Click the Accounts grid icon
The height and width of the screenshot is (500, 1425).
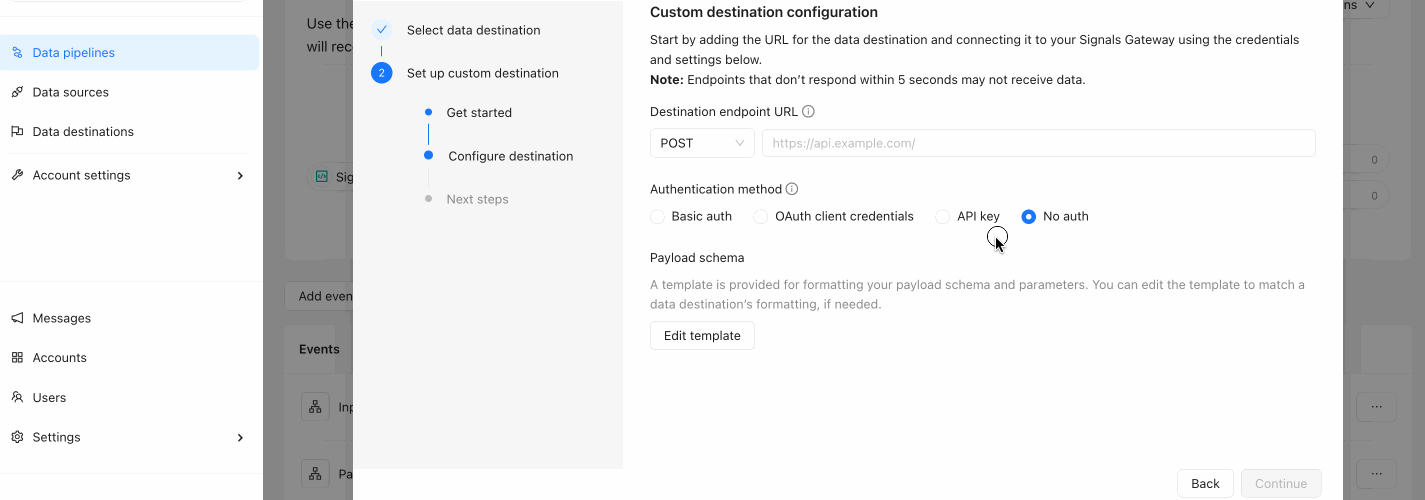click(17, 358)
